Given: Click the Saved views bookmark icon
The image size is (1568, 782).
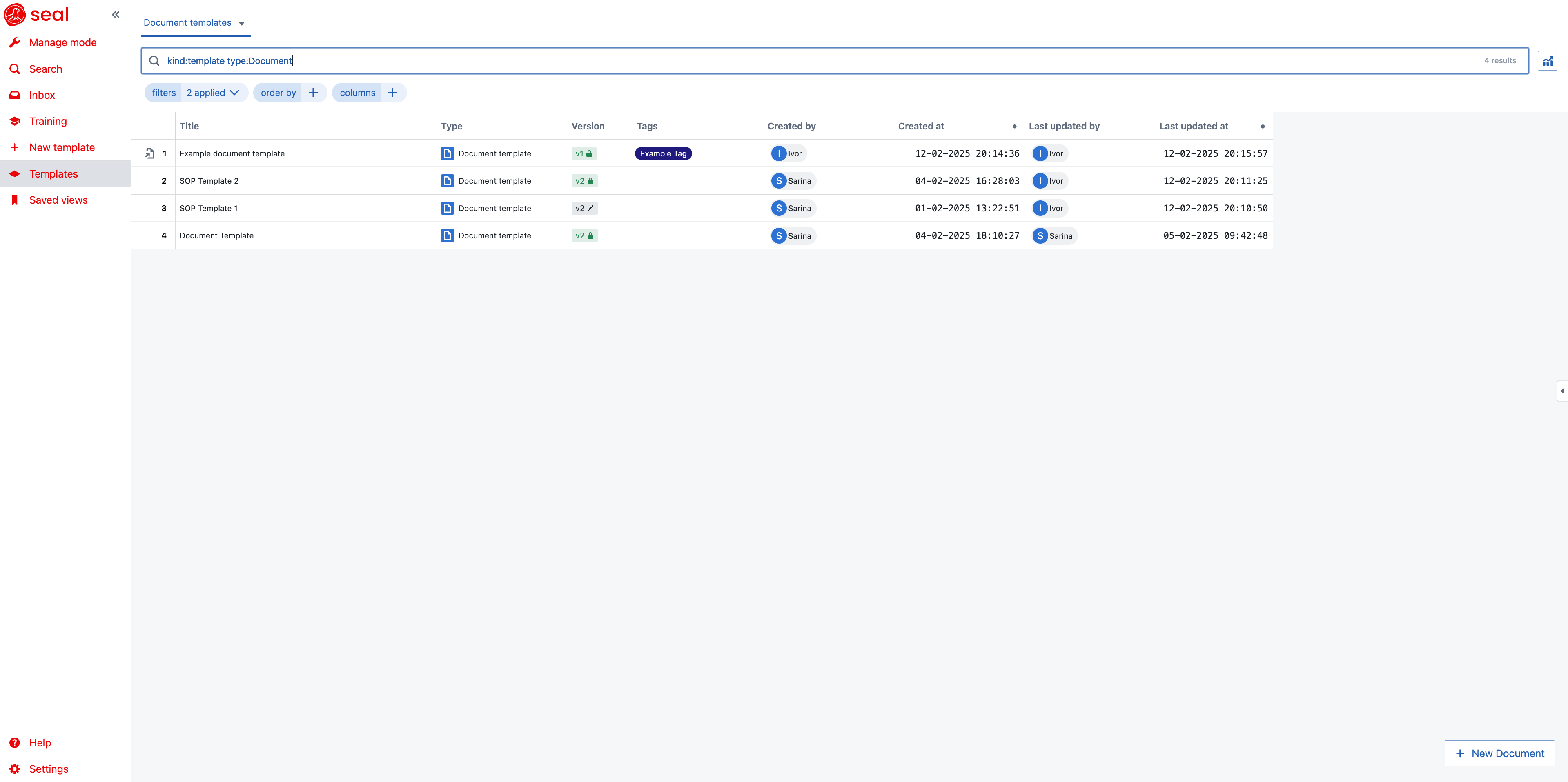Looking at the screenshot, I should click(x=15, y=200).
